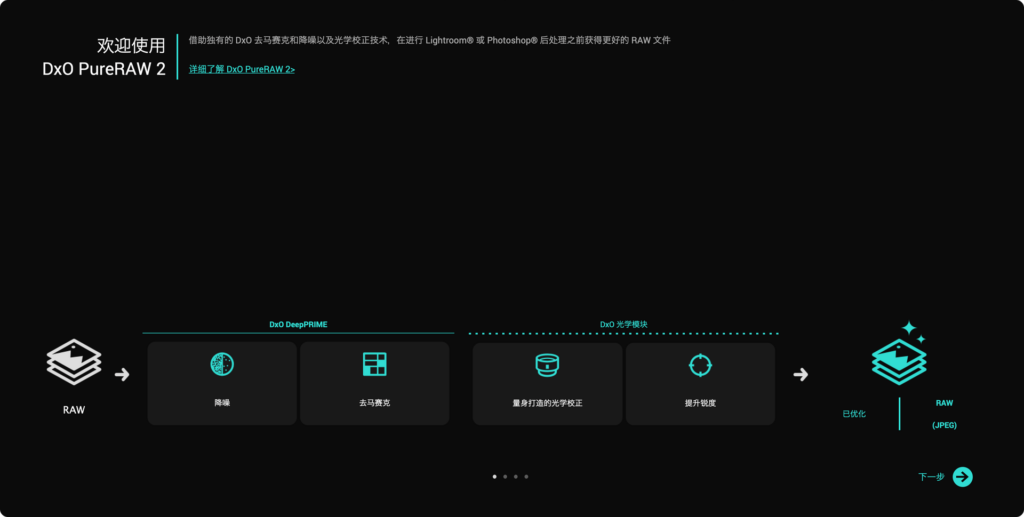
Task: Click the (JPEG) label
Action: (x=944, y=425)
